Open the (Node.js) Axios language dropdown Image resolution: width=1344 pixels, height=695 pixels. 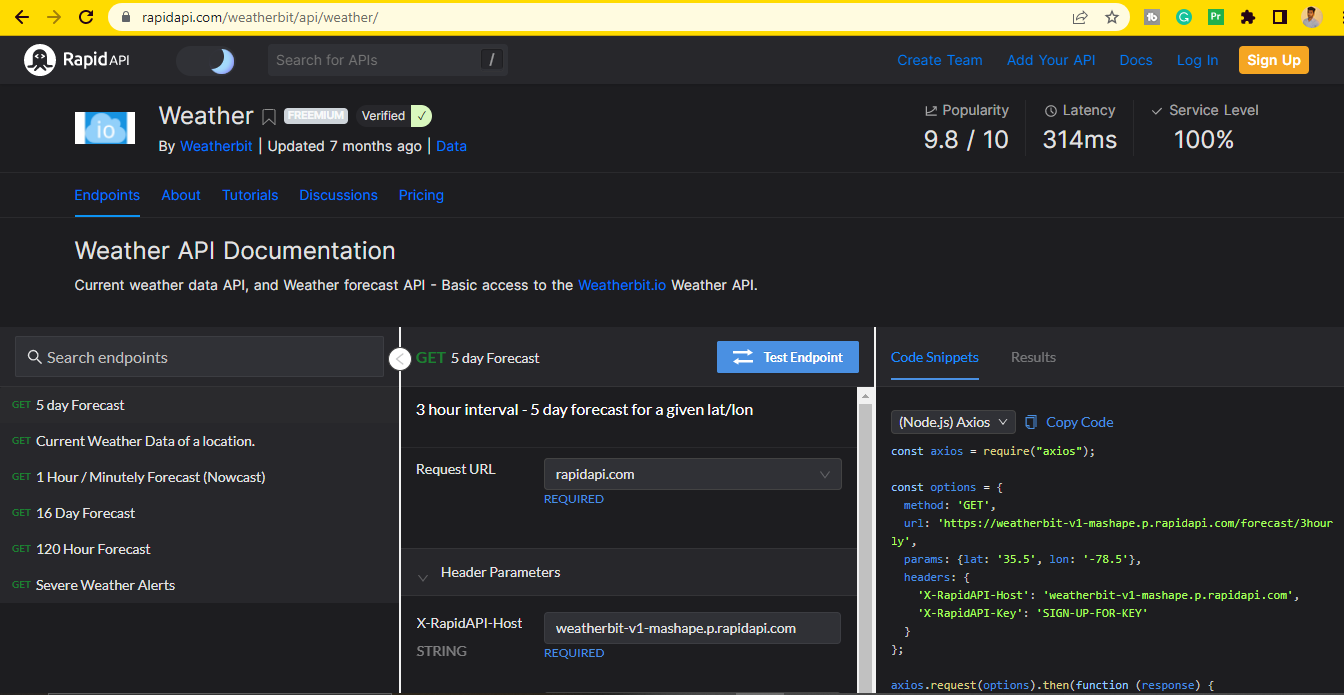(x=953, y=422)
